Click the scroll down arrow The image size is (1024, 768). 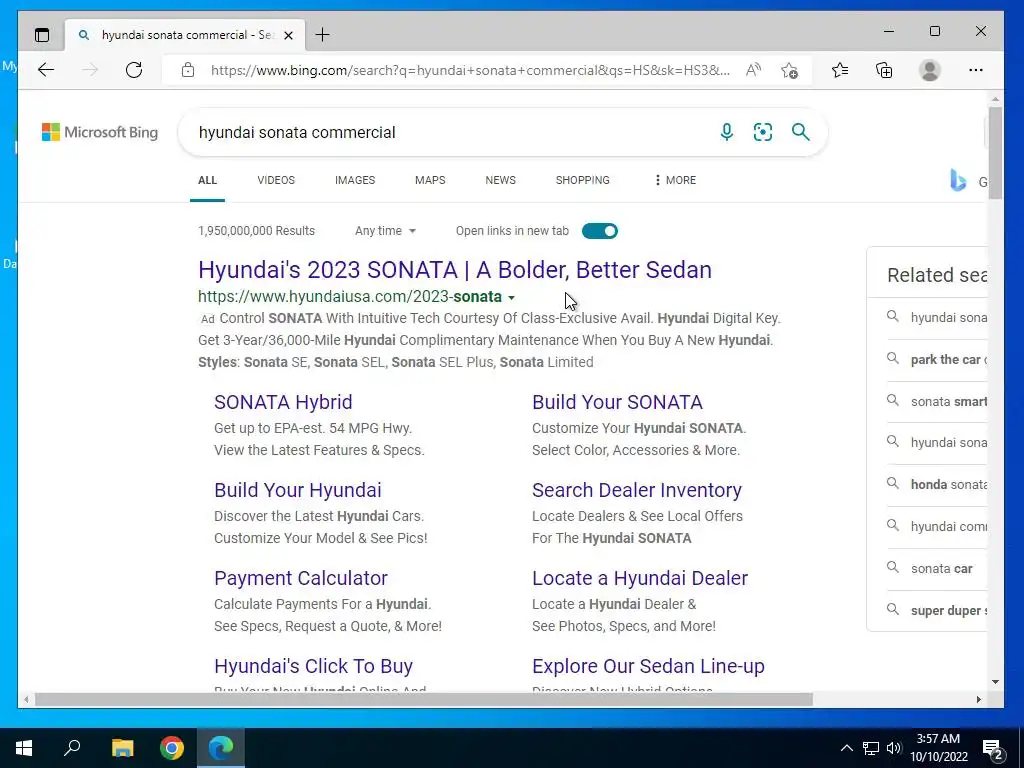tap(995, 682)
